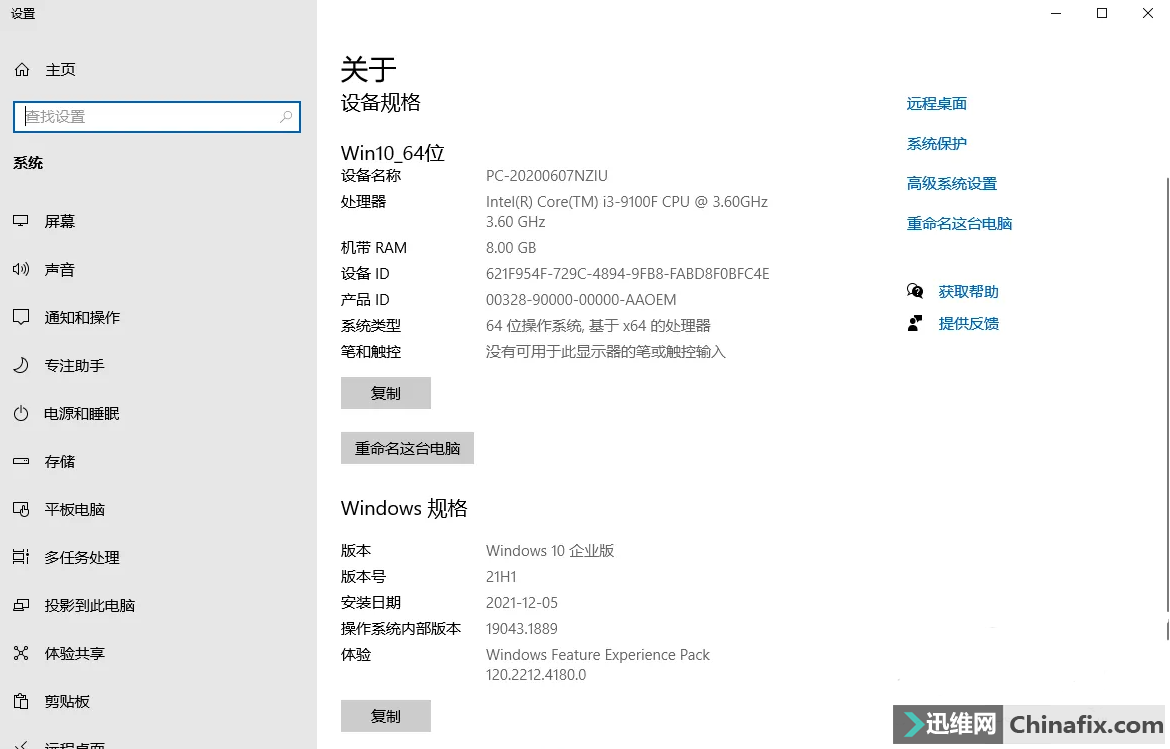Select the 通知和操作 notification icon
This screenshot has height=749, width=1170.
[x=21, y=317]
